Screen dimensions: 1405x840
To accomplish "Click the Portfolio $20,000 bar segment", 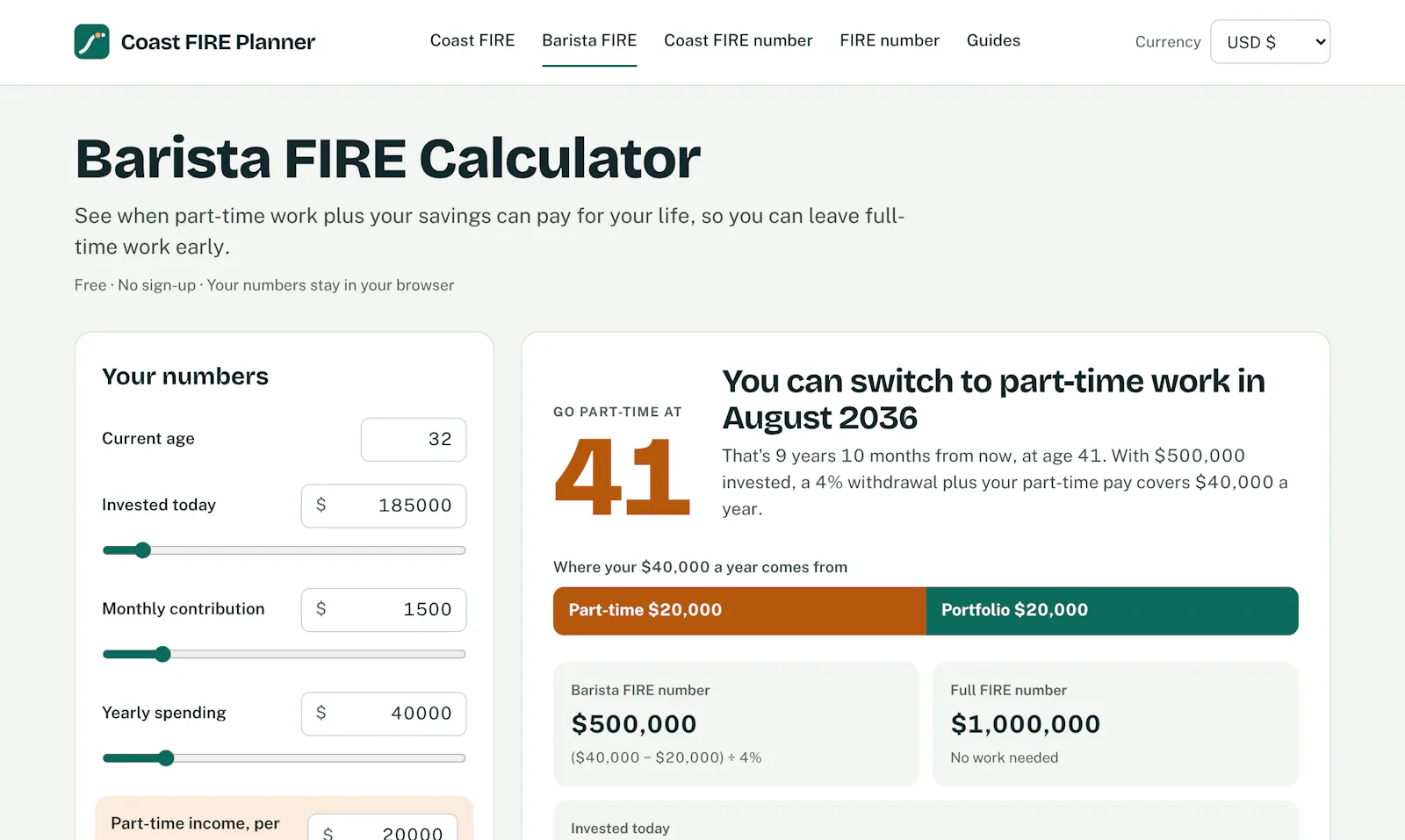I will (1113, 611).
